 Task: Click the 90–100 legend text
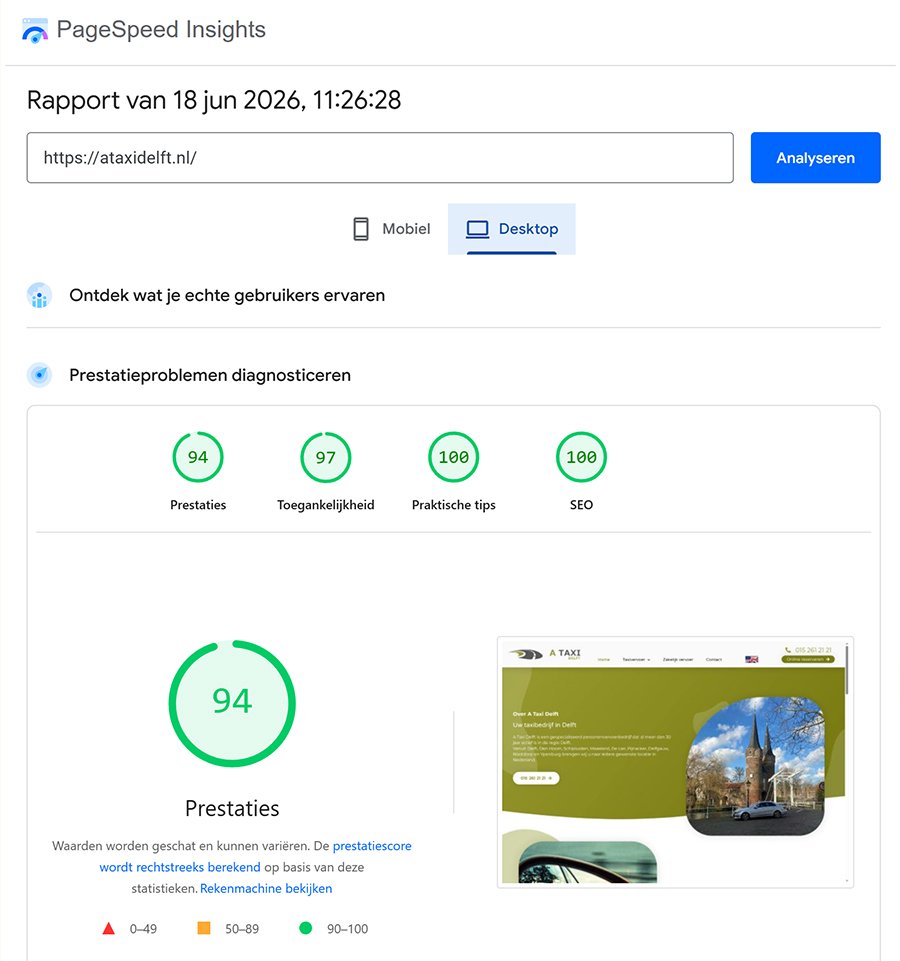[348, 929]
